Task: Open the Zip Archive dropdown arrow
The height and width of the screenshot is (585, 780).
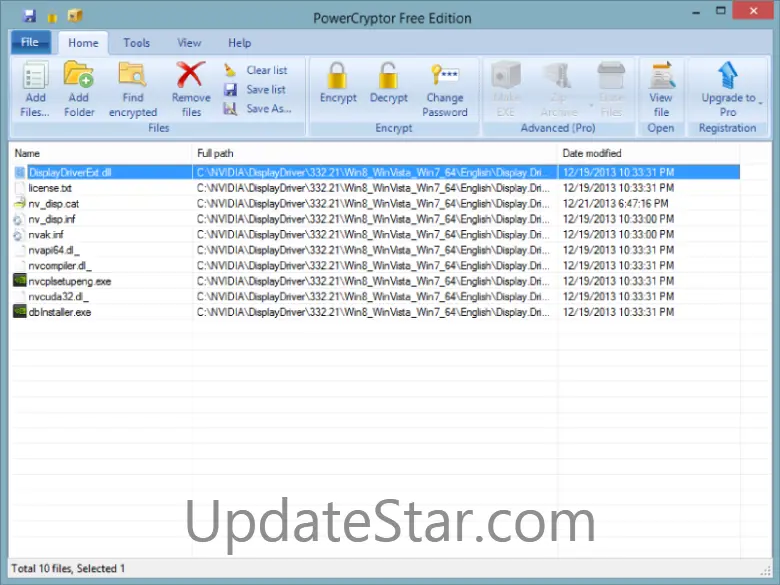Action: (x=591, y=105)
